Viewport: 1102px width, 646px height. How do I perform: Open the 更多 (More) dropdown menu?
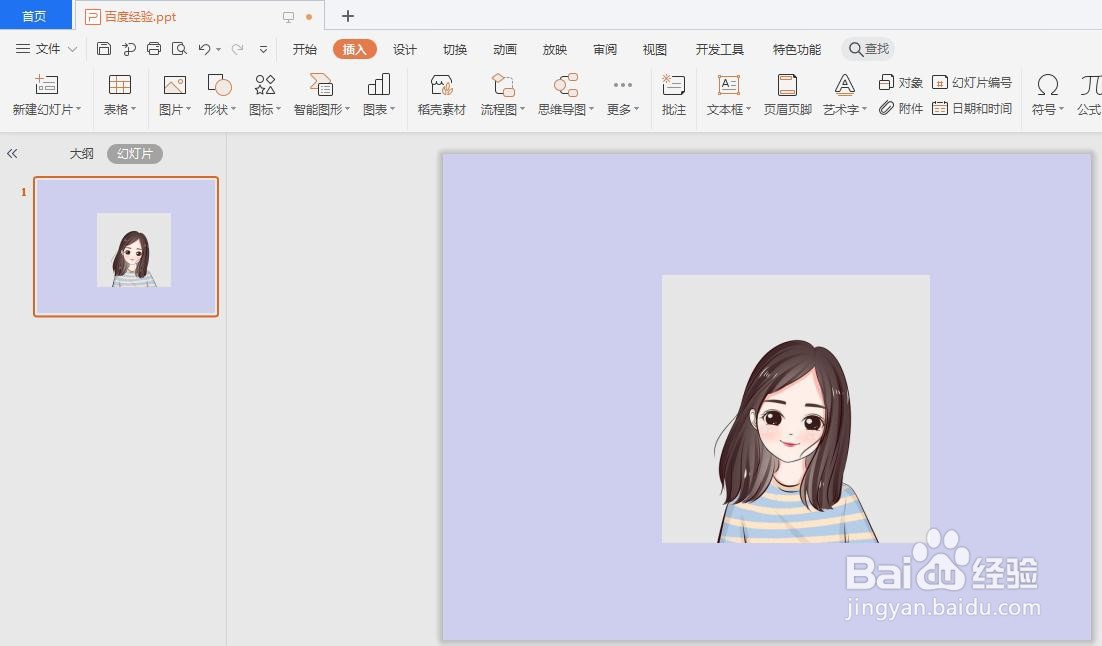tap(622, 95)
